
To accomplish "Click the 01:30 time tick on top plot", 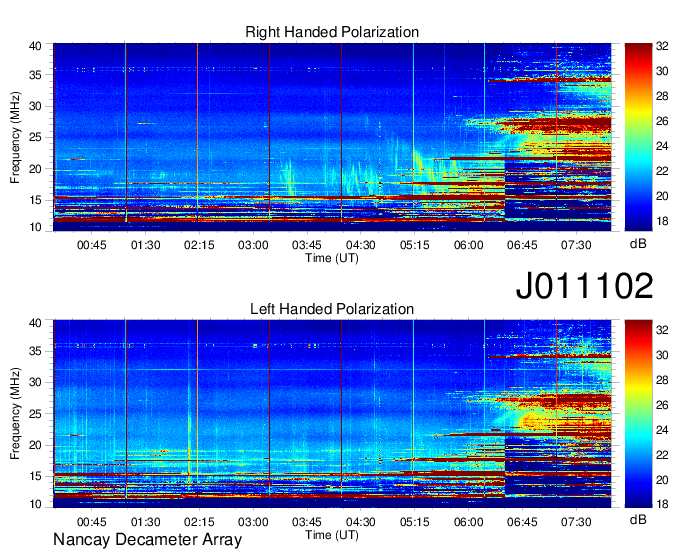I will pos(146,245).
